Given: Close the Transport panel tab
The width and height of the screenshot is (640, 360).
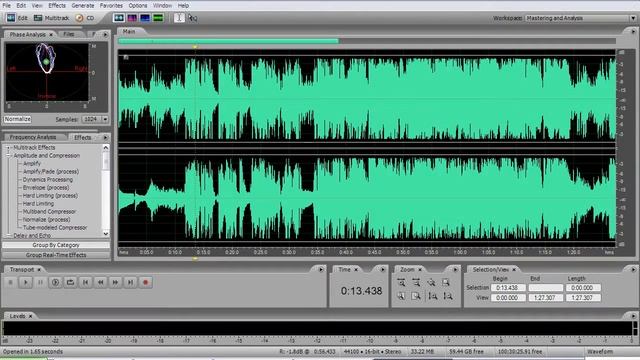Looking at the screenshot, I should click(39, 270).
